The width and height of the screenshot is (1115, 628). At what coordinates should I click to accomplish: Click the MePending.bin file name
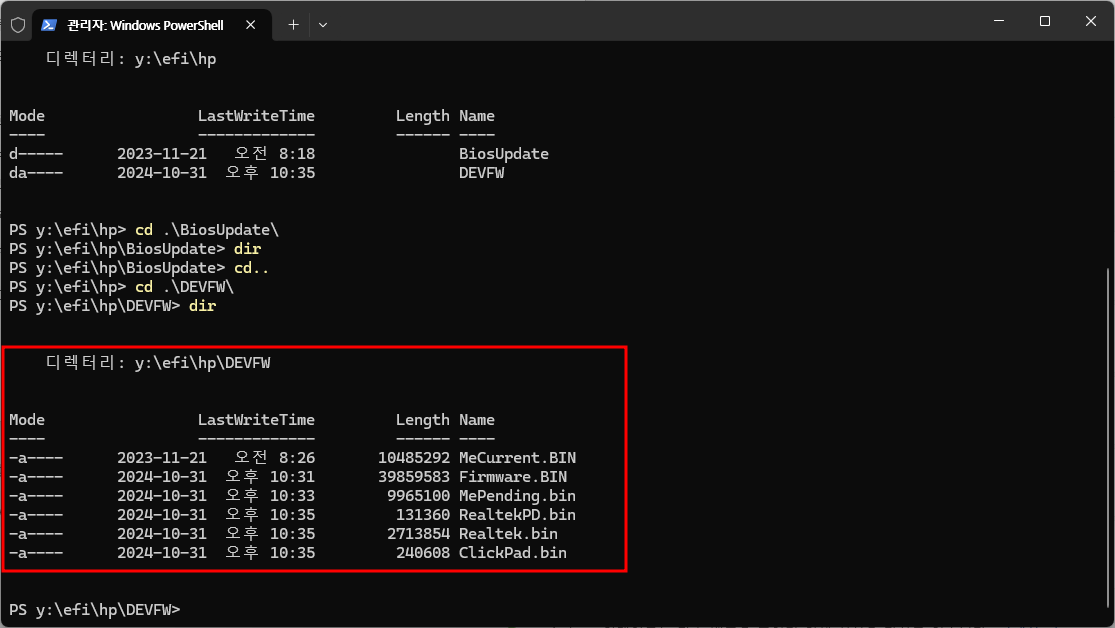[x=517, y=496]
